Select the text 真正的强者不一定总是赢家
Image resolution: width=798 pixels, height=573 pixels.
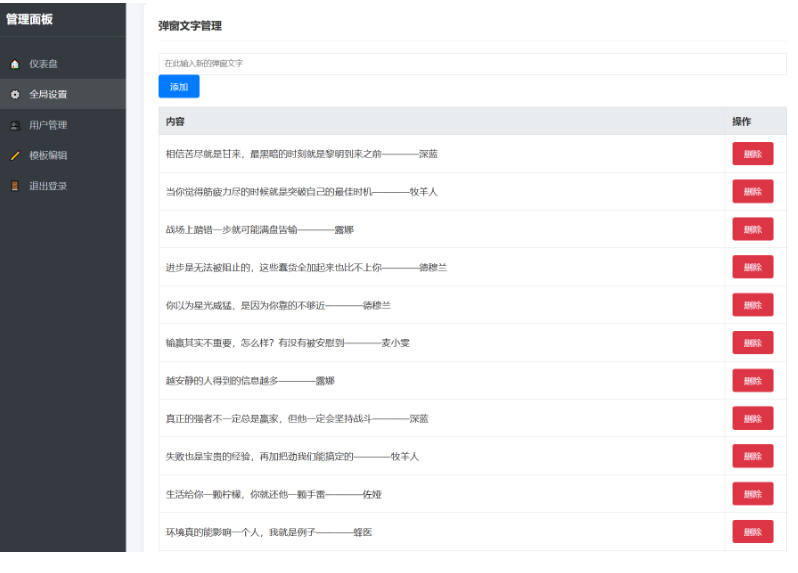[222, 419]
